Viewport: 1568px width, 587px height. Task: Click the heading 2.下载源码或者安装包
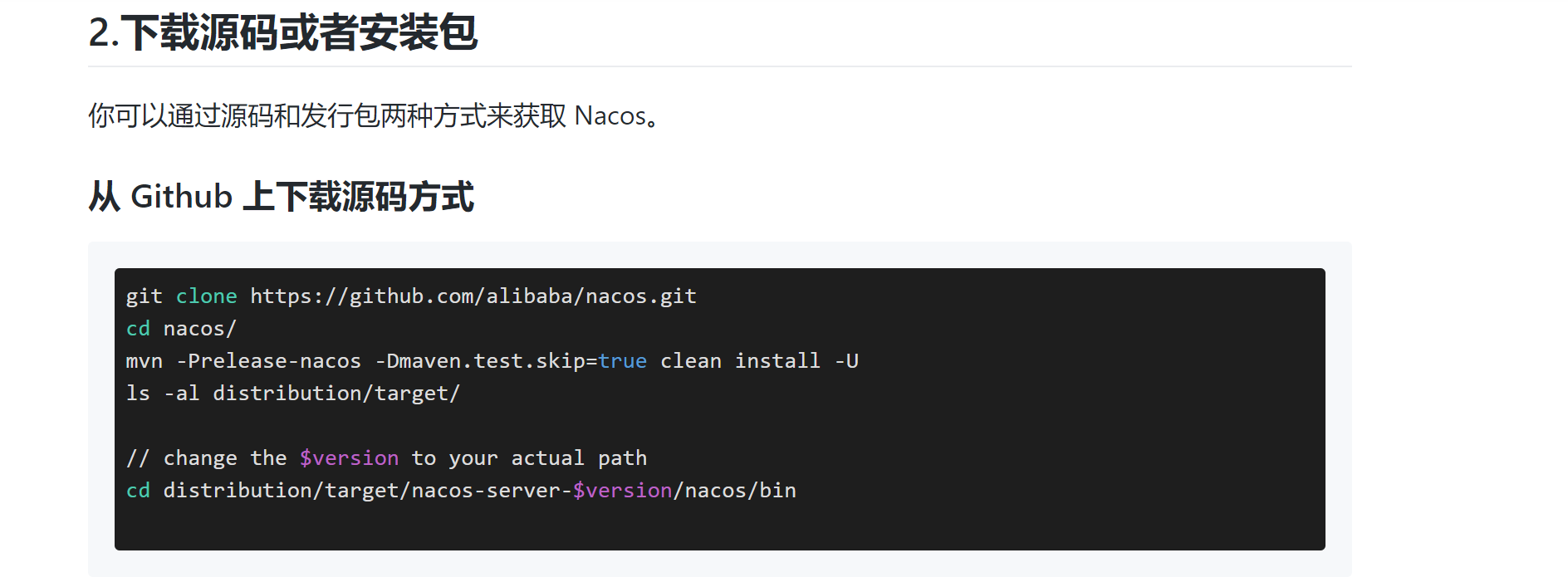click(x=282, y=33)
